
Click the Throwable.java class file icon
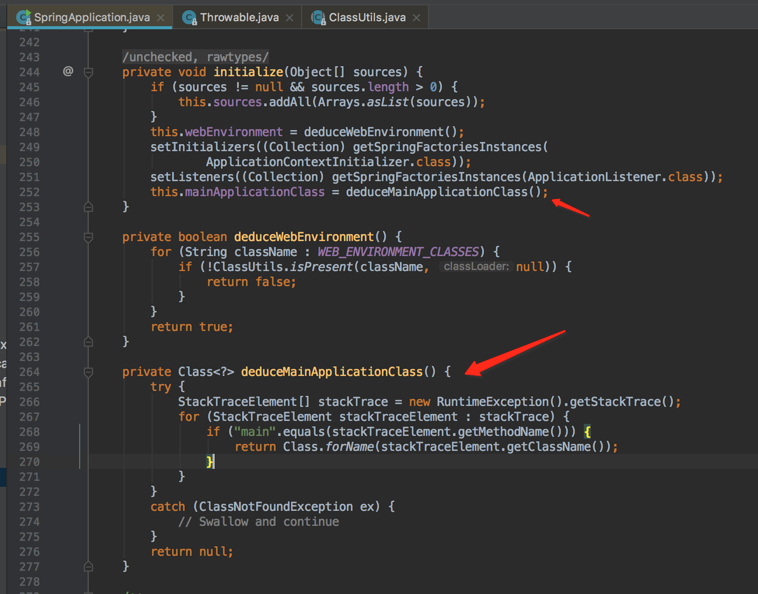click(x=189, y=17)
